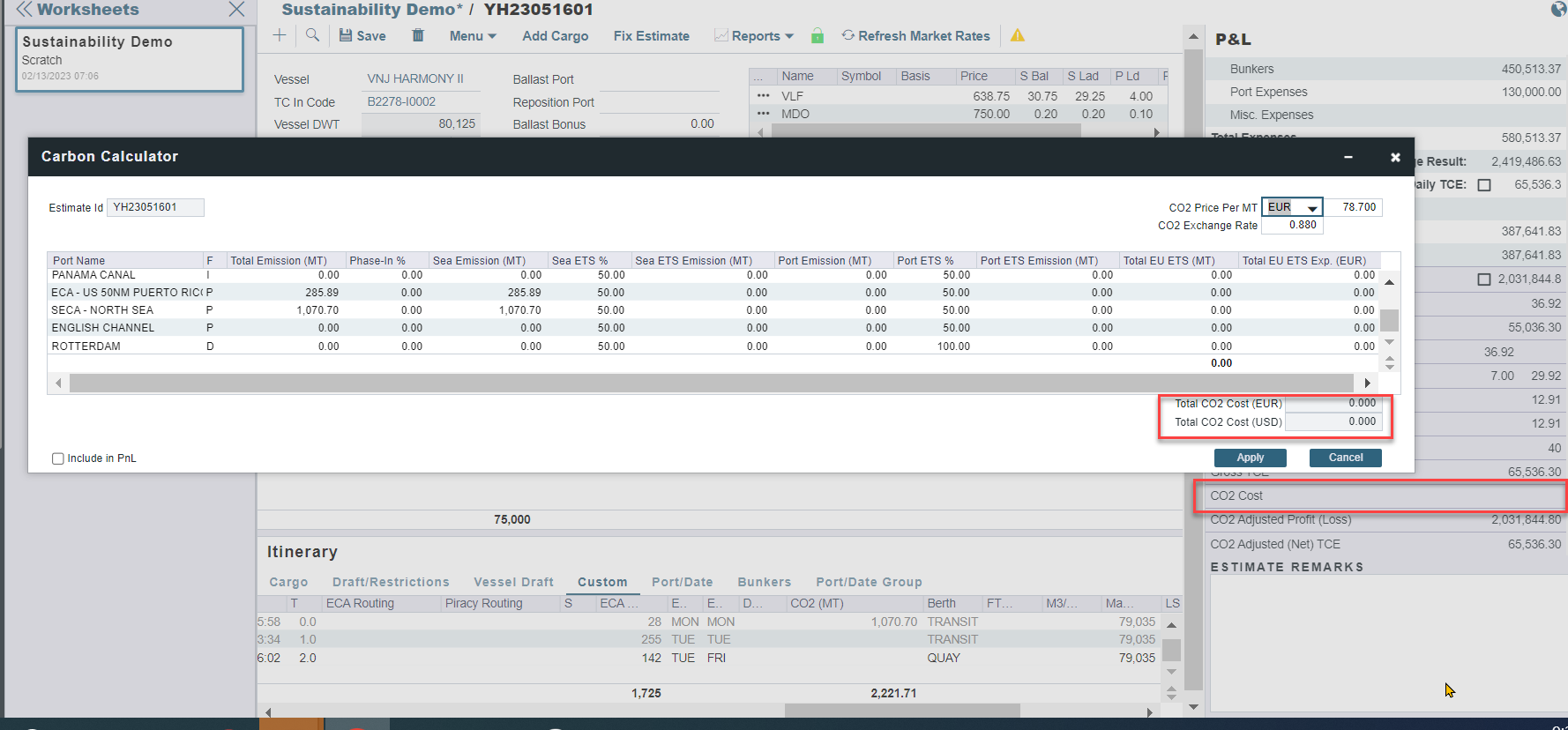Click the trash delete icon in toolbar
Viewport: 1568px width, 730px height.
418,35
